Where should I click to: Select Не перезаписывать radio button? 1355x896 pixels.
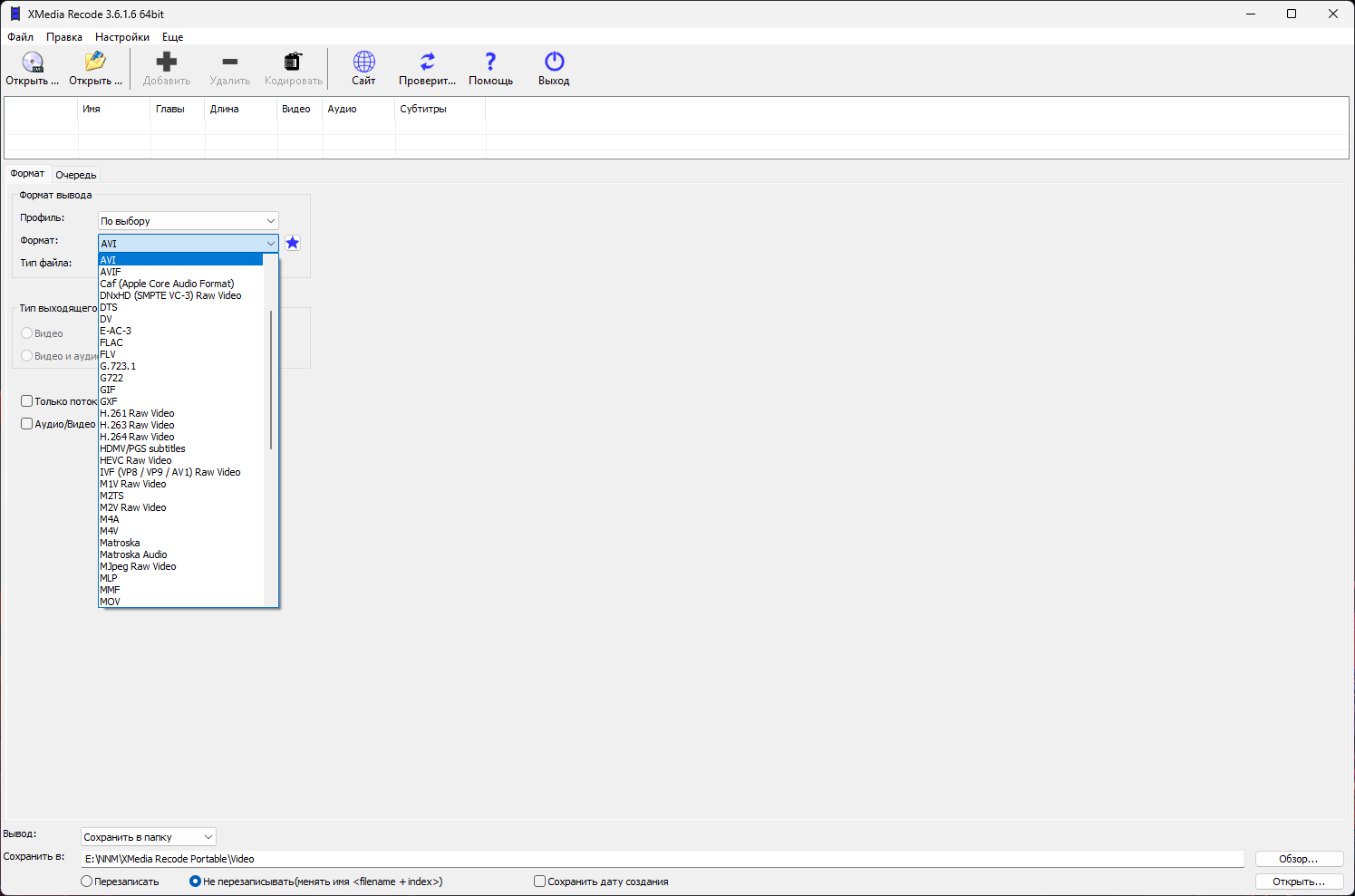tap(195, 882)
